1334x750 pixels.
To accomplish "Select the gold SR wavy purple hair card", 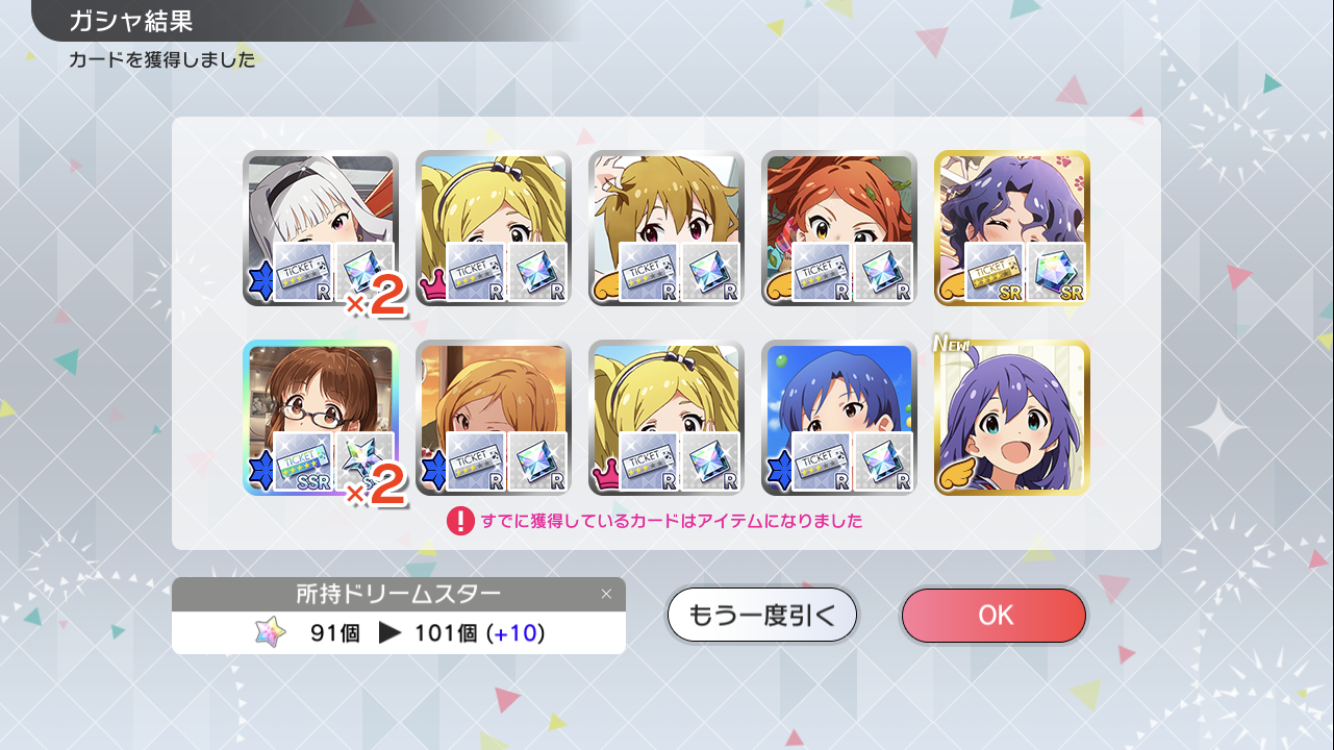I will tap(1012, 228).
